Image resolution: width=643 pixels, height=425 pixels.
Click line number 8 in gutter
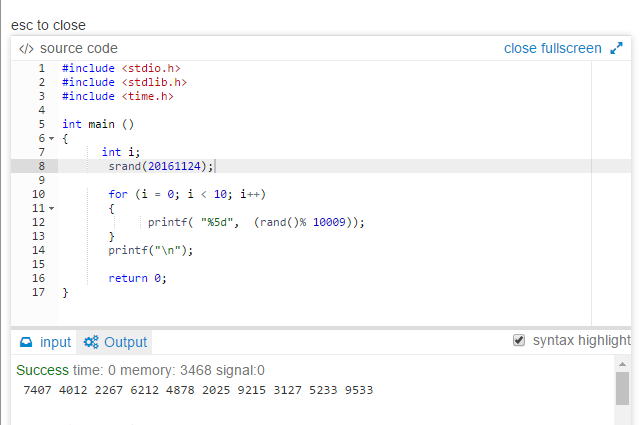coord(41,166)
